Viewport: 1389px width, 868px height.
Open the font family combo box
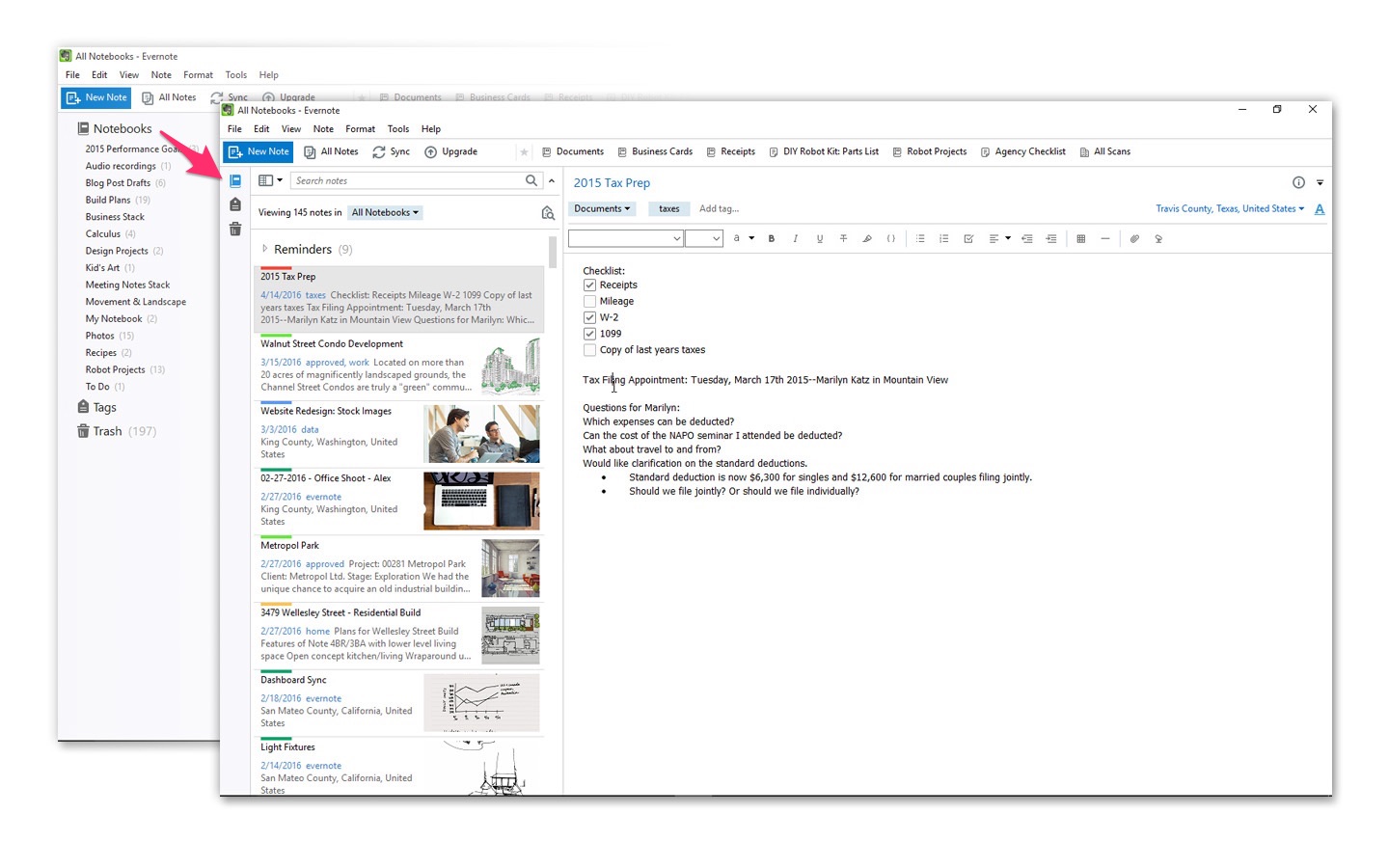(x=626, y=238)
